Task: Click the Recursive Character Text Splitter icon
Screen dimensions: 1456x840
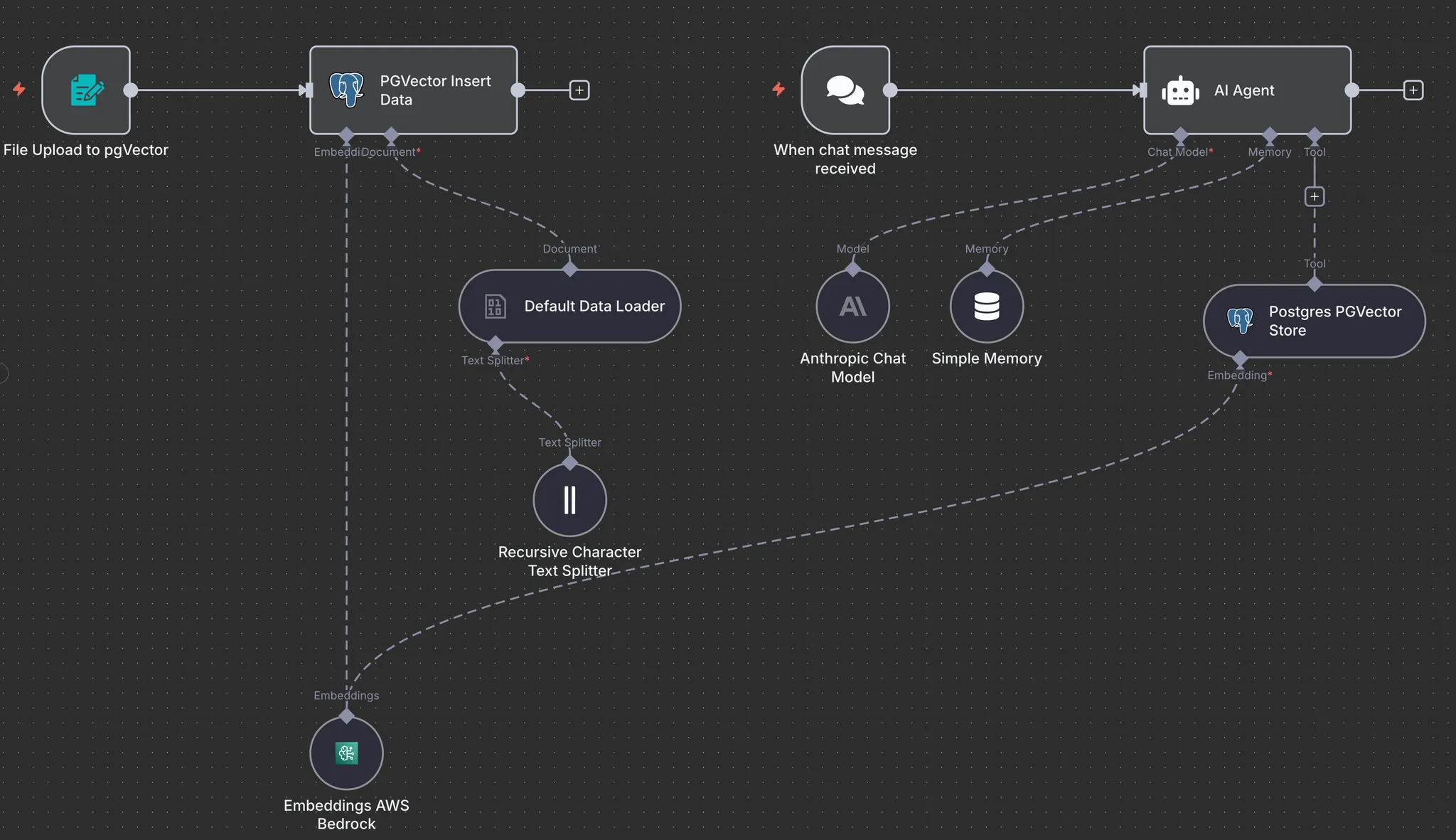Action: coord(569,500)
